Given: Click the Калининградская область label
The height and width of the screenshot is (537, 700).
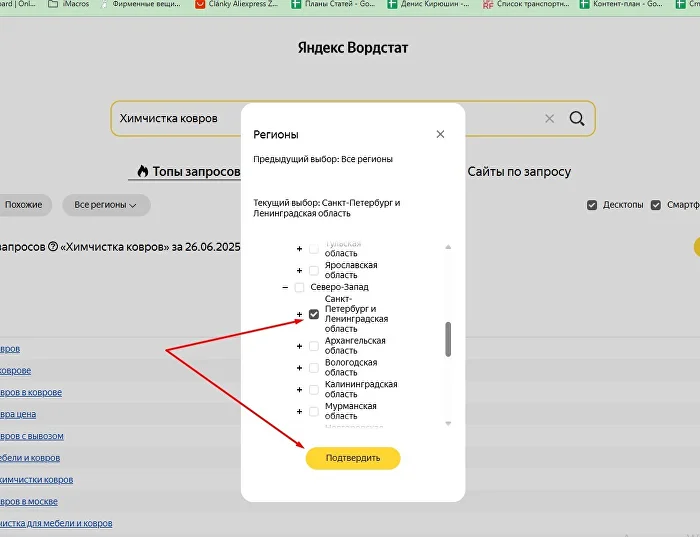Looking at the screenshot, I should click(361, 389).
